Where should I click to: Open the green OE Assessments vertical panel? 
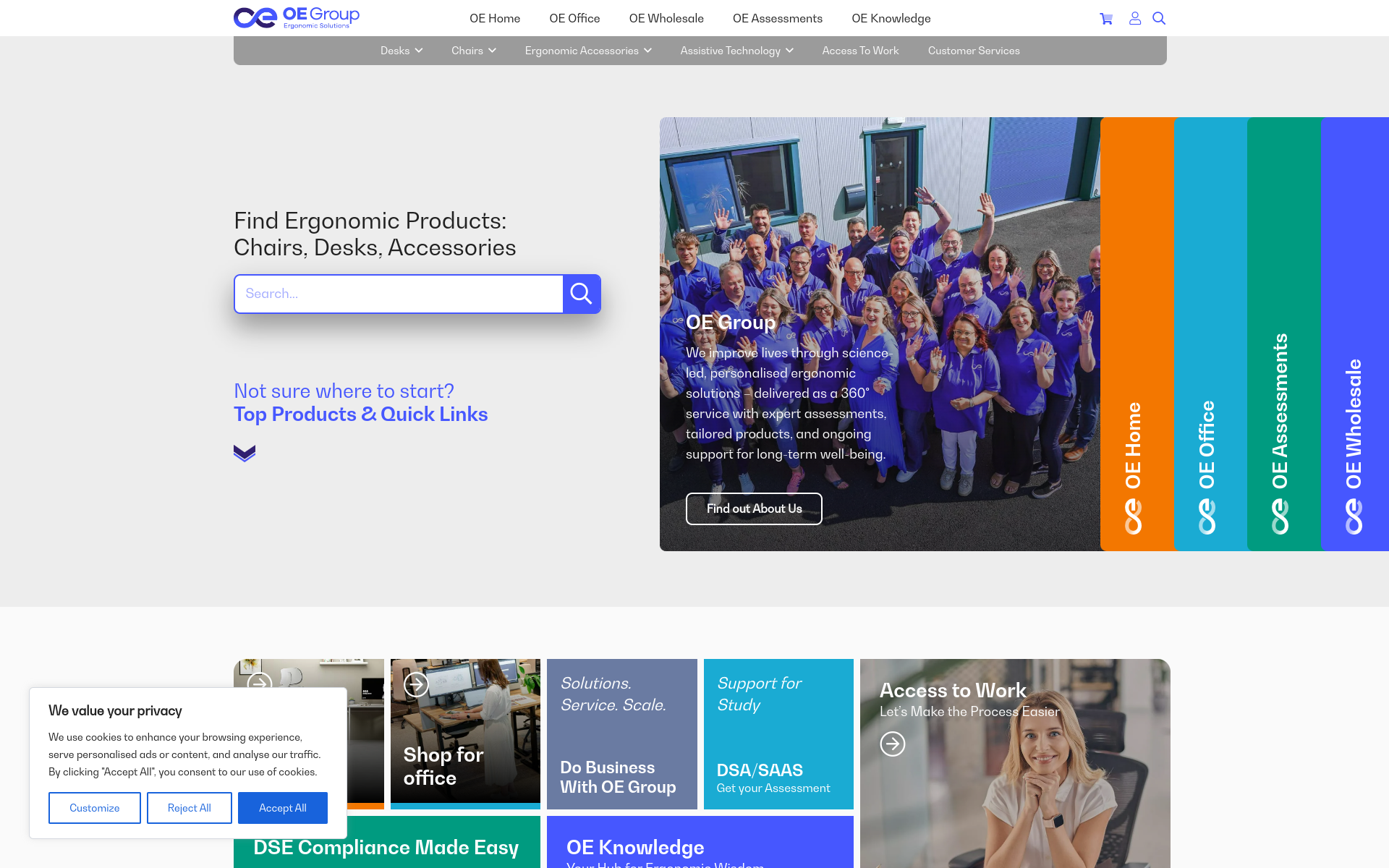(x=1284, y=334)
